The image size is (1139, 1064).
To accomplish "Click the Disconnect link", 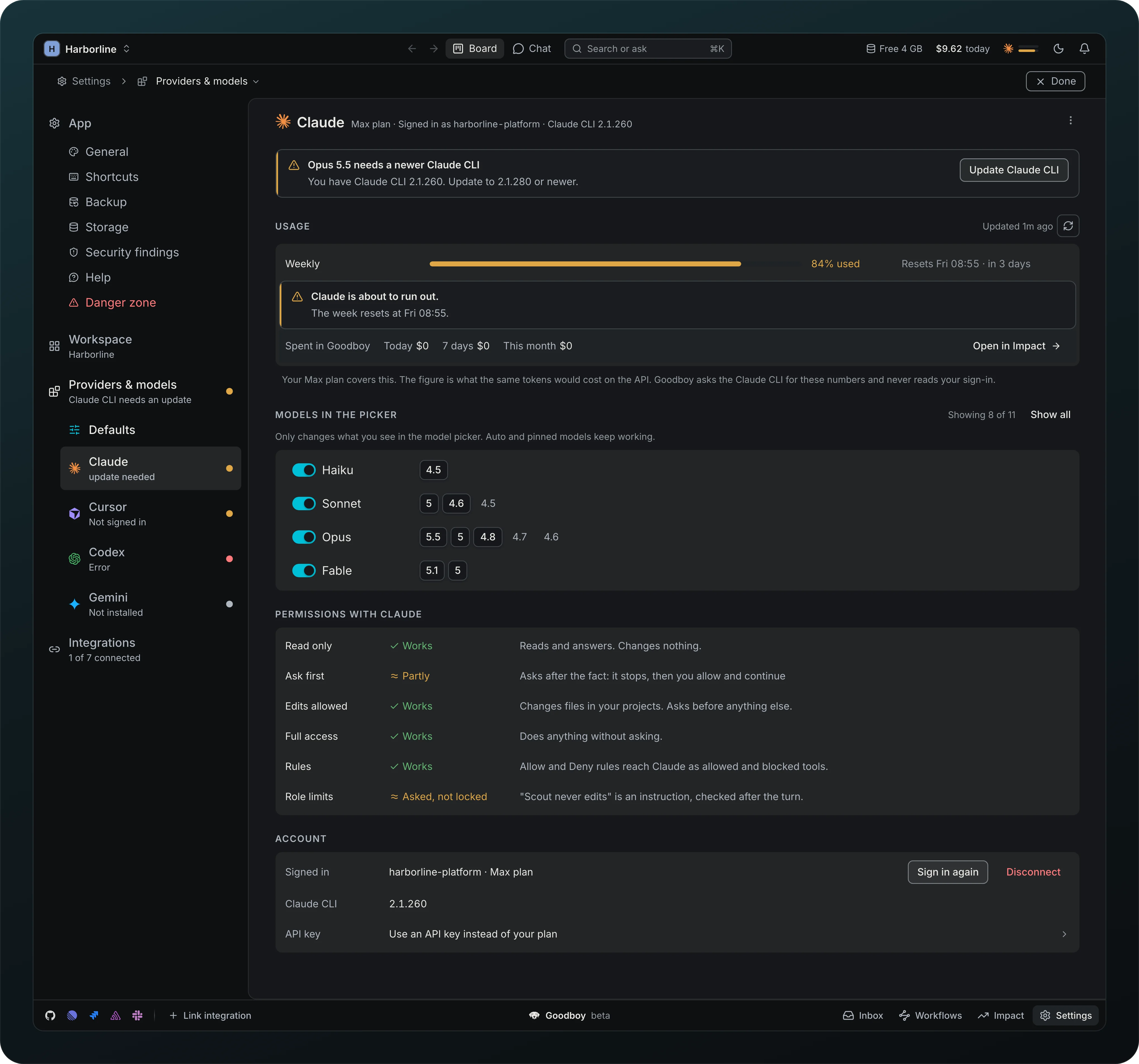I will pyautogui.click(x=1033, y=872).
